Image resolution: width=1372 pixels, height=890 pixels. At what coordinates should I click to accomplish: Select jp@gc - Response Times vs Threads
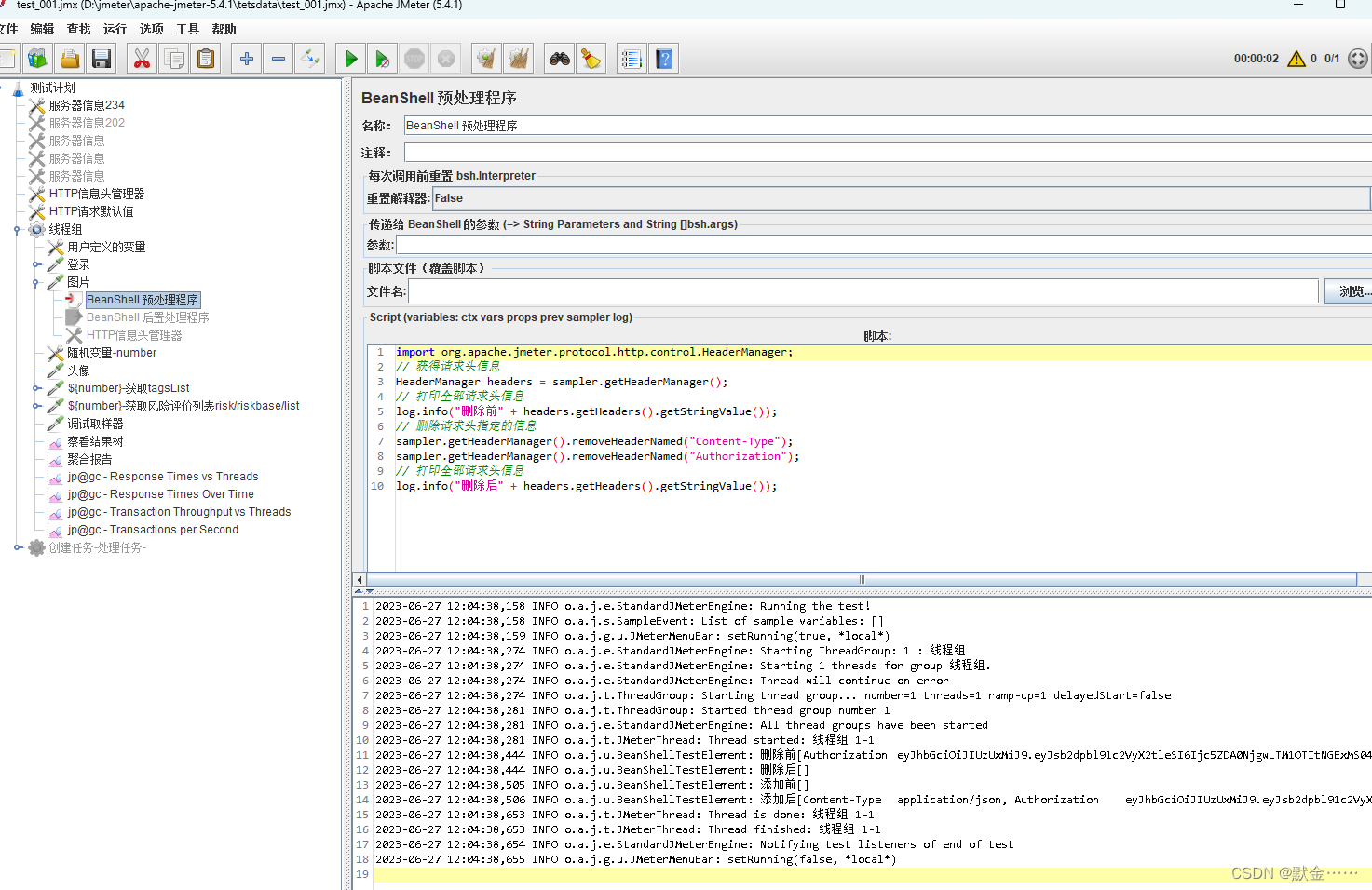tap(163, 477)
